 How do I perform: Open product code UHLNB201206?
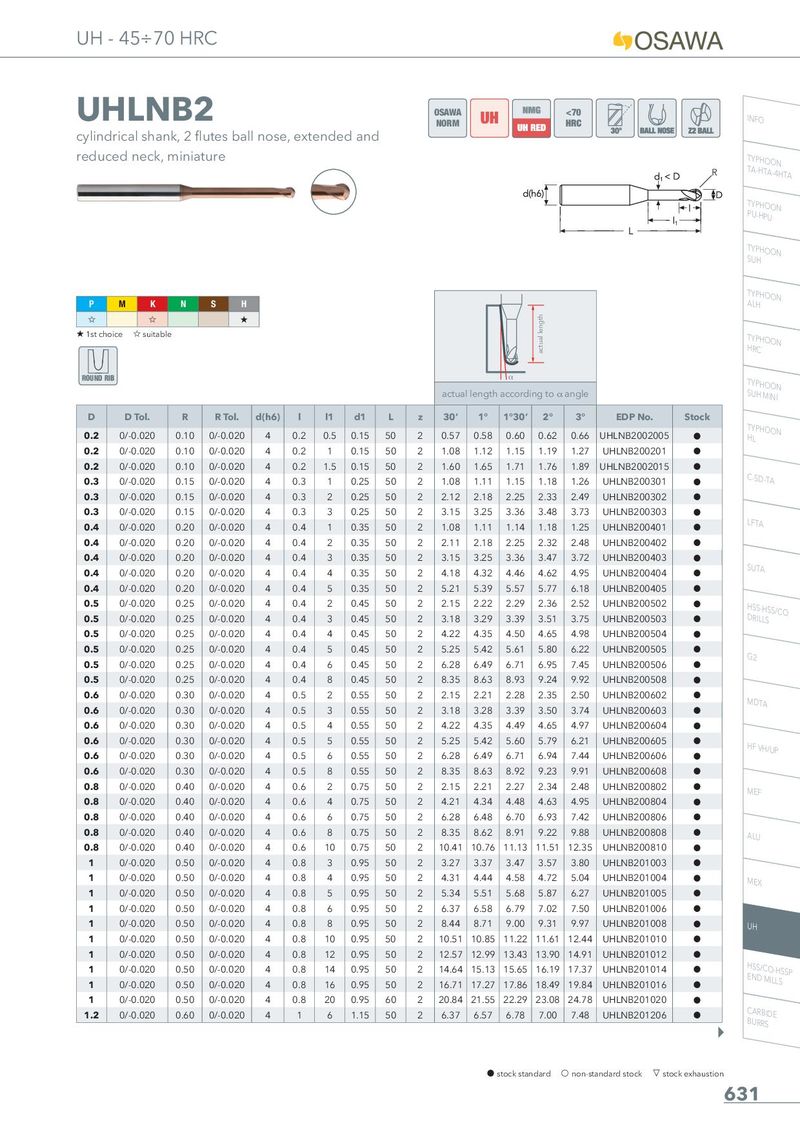[x=635, y=1015]
